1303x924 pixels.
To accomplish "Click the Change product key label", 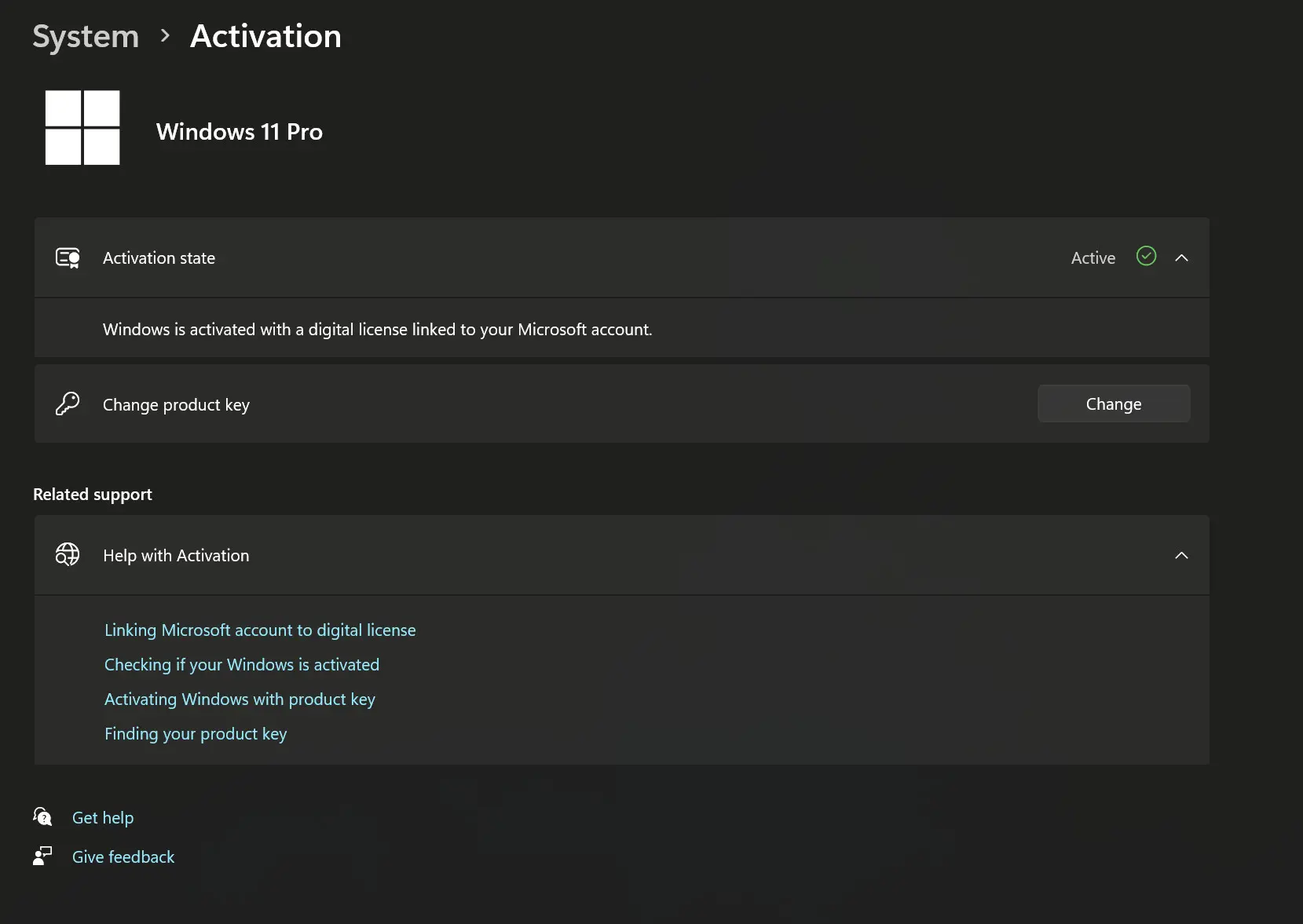I will [x=176, y=404].
